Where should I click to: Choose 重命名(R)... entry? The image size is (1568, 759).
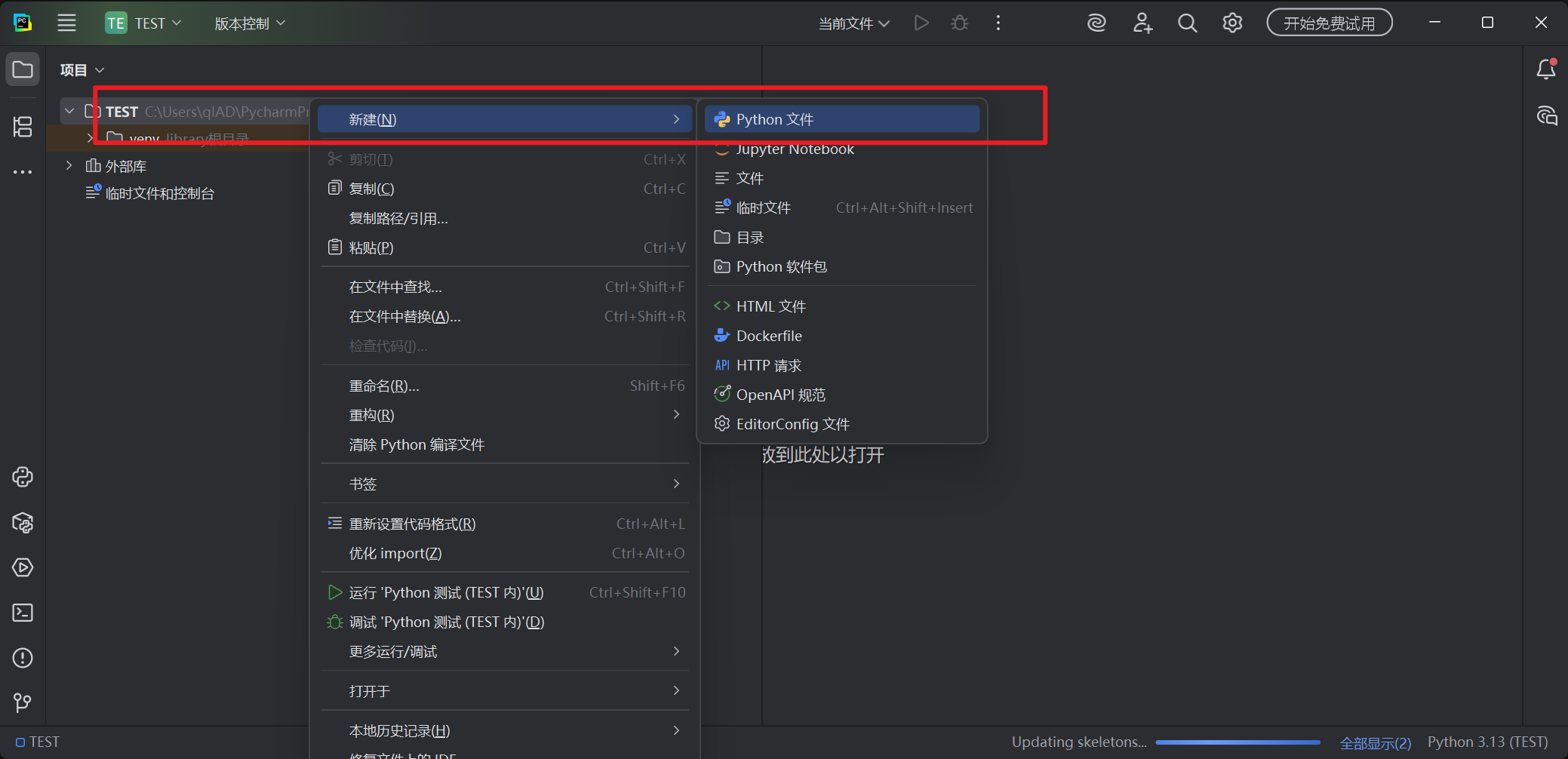(x=504, y=386)
